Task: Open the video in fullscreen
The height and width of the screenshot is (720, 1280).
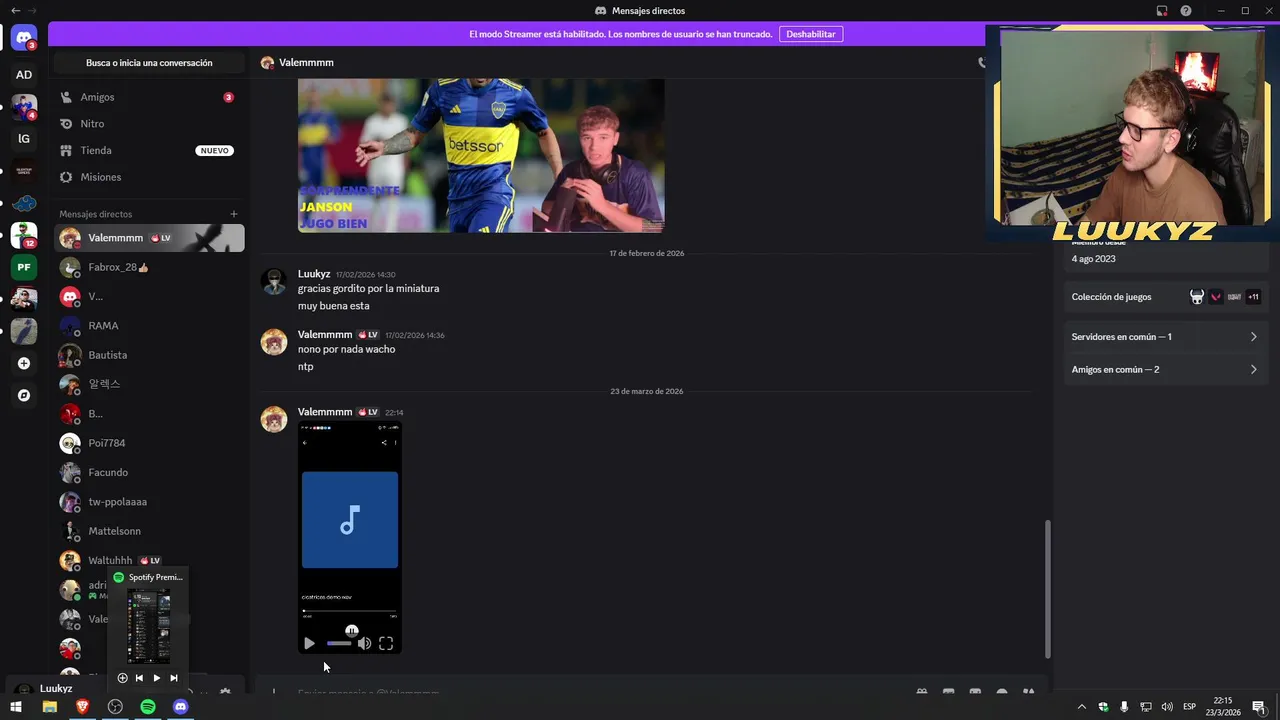Action: (386, 643)
